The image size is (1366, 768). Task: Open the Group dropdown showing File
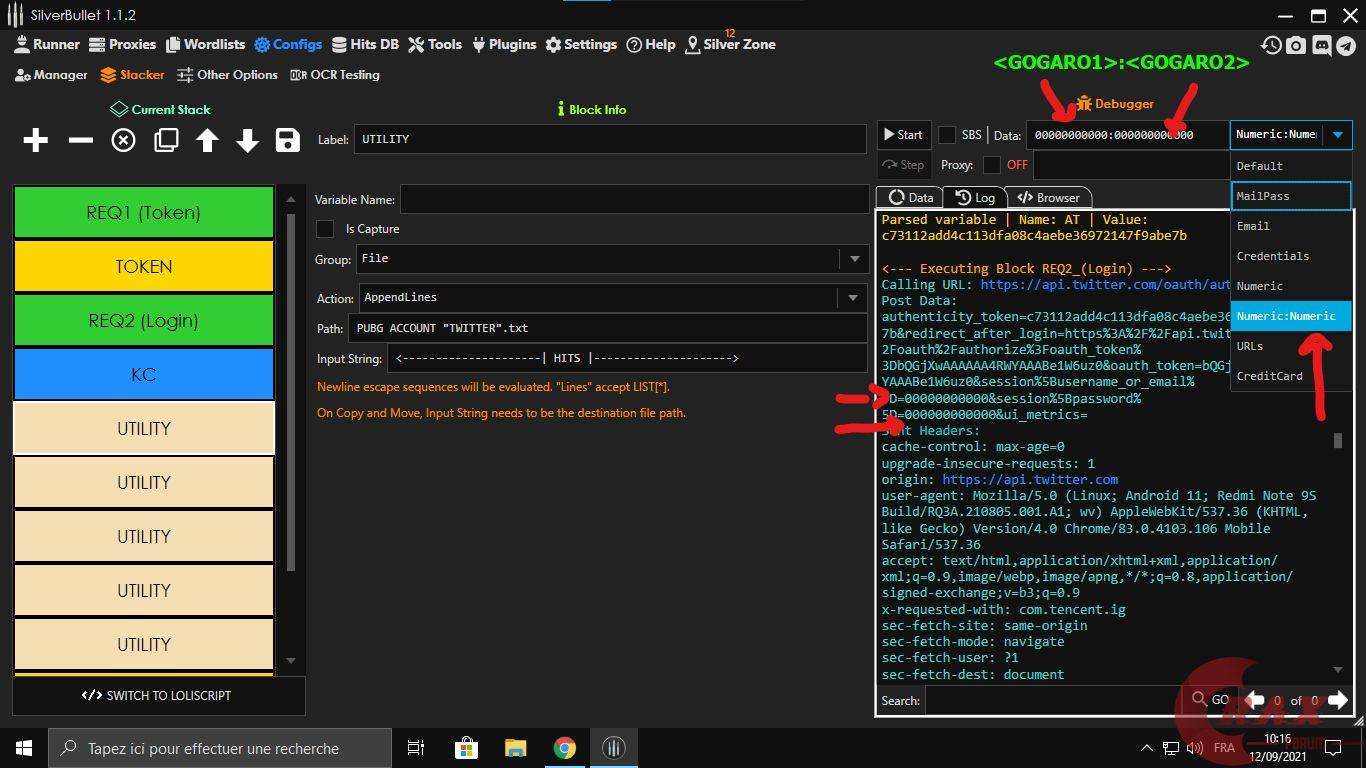(x=611, y=259)
